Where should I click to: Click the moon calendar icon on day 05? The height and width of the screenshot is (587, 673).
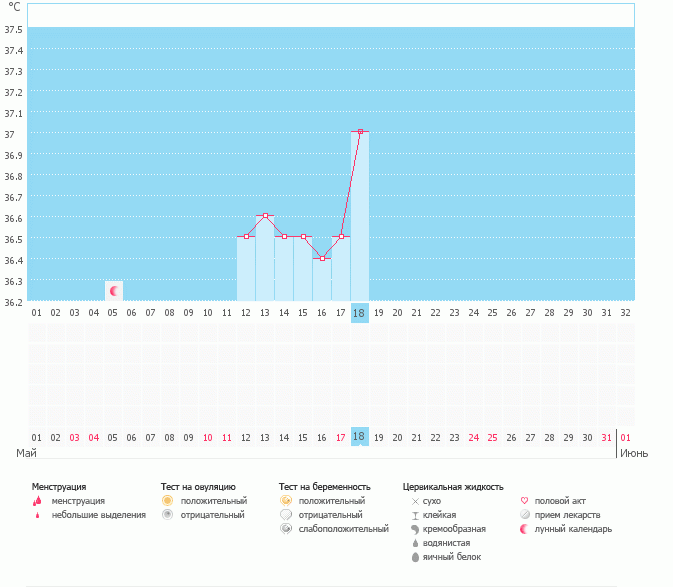pyautogui.click(x=114, y=291)
